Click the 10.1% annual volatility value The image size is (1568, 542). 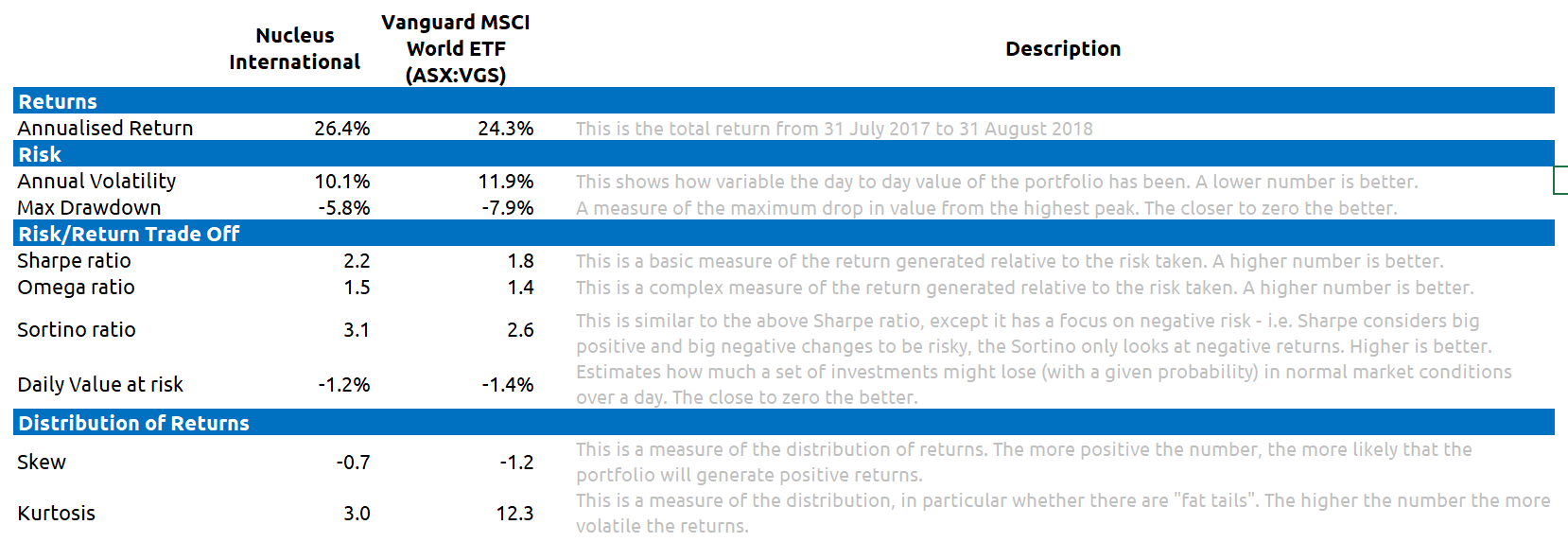(x=341, y=181)
